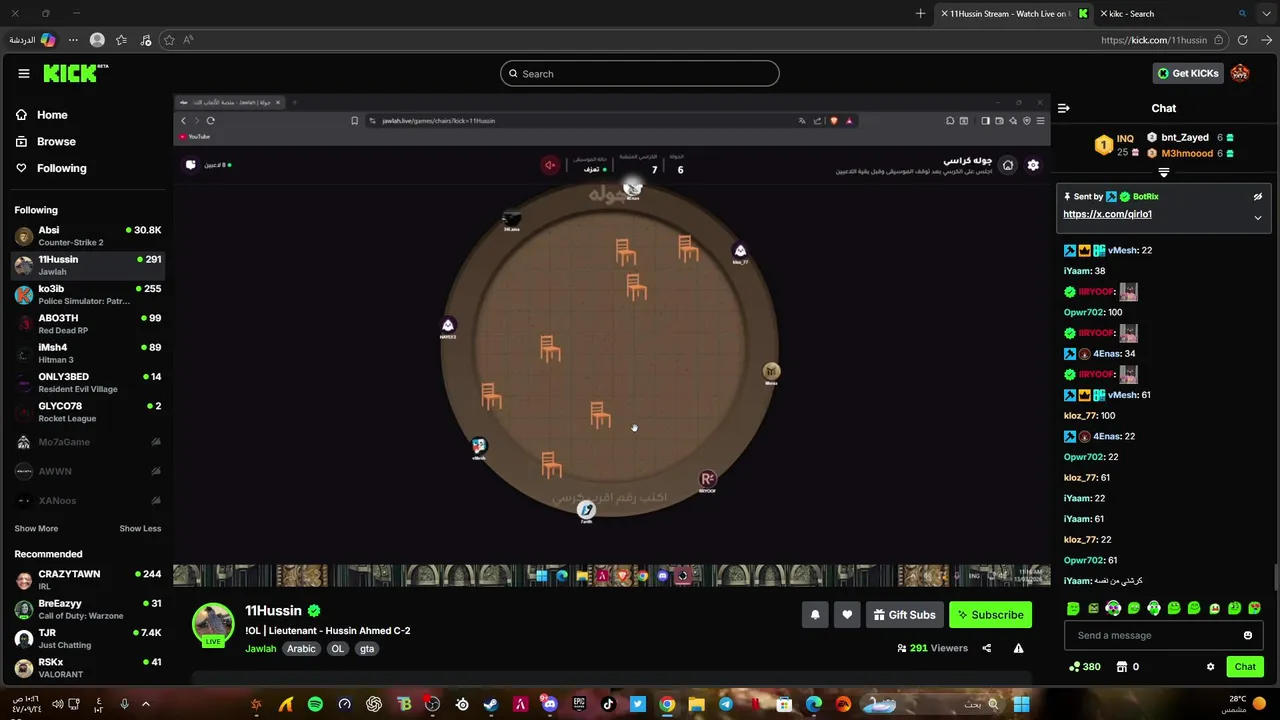Image resolution: width=1280 pixels, height=720 pixels.
Task: Open the user profile avatar menu
Action: 1240,73
